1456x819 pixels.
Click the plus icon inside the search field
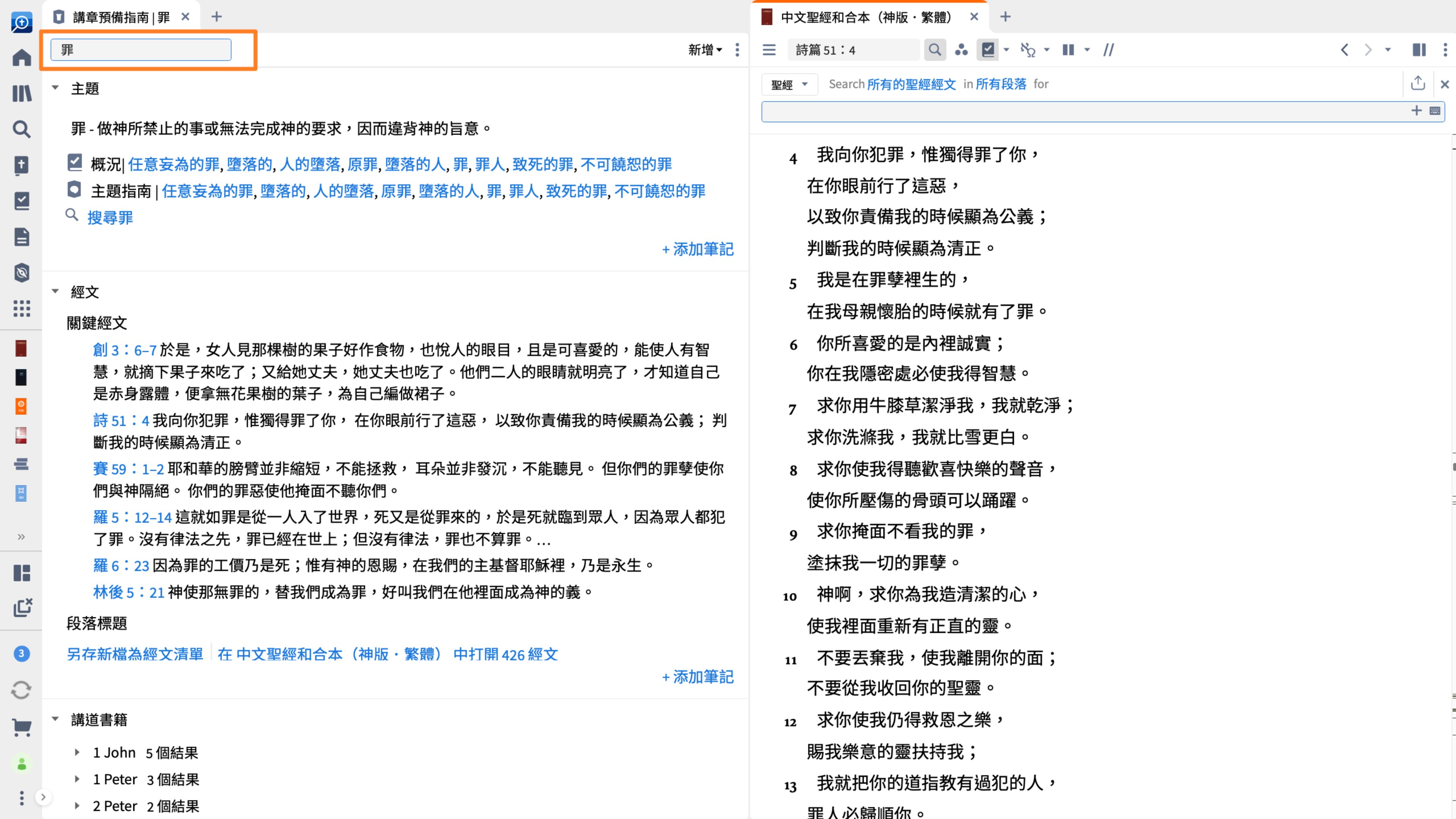click(x=1417, y=111)
